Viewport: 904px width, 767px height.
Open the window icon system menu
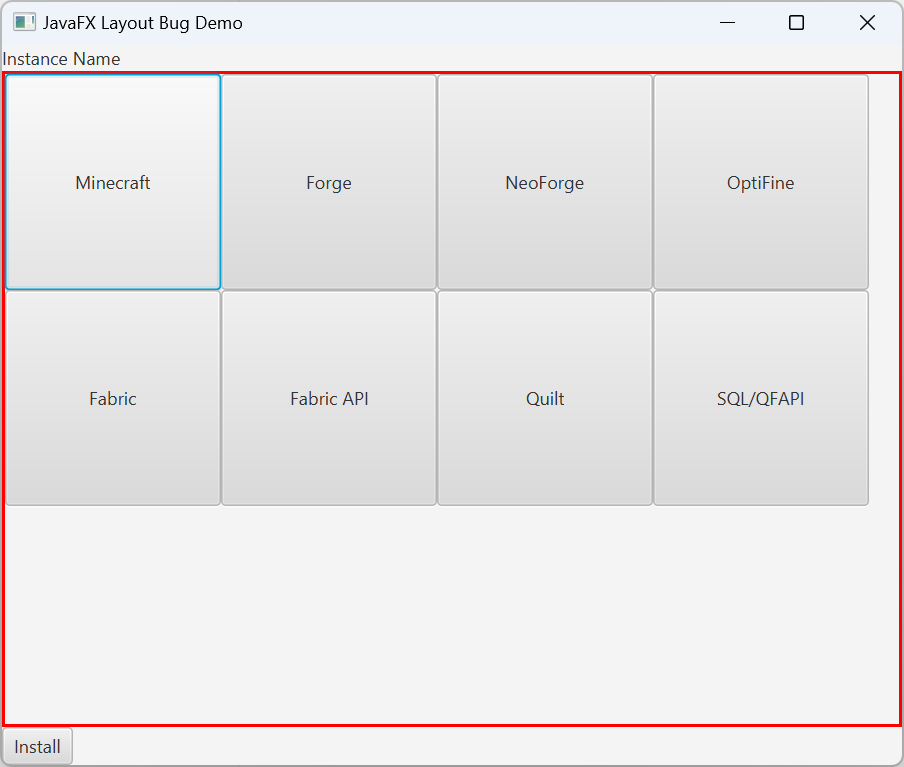[x=24, y=22]
